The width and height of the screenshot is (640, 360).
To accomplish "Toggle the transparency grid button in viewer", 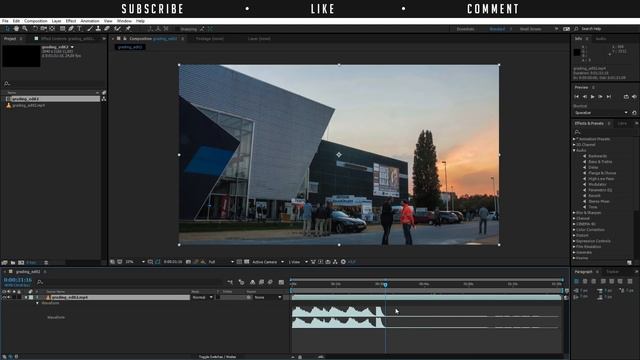I will tap(247, 262).
